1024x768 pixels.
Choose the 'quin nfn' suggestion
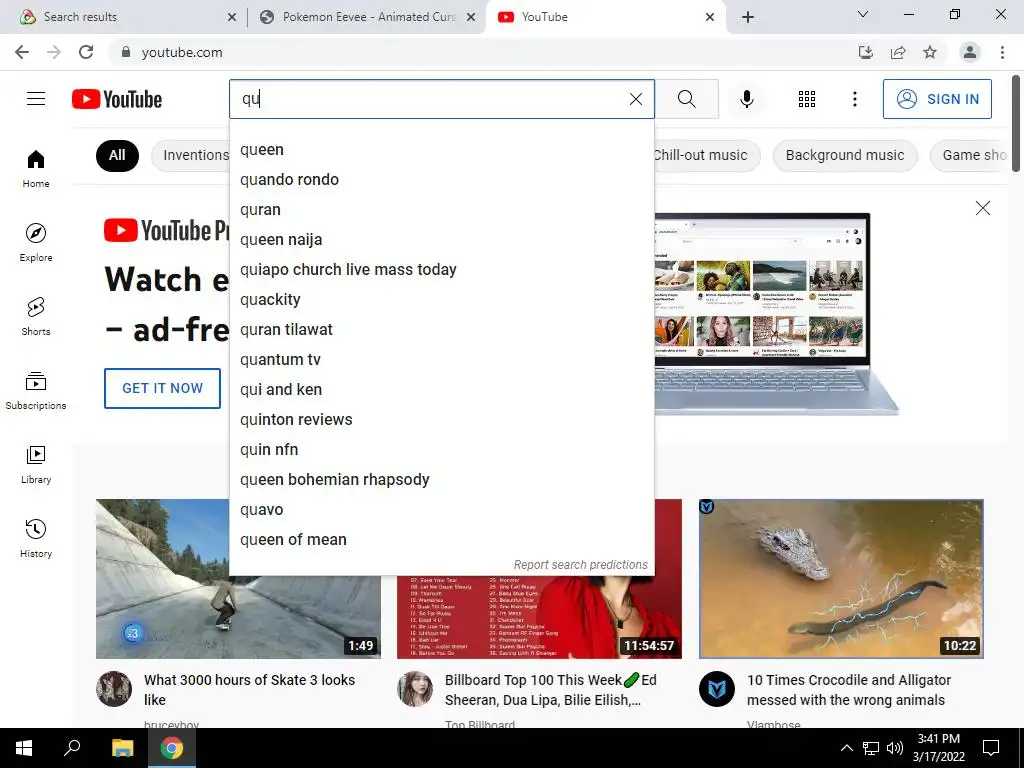441,450
